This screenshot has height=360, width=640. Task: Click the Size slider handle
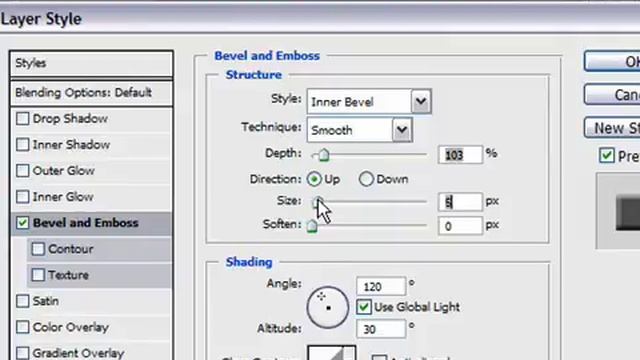click(318, 202)
